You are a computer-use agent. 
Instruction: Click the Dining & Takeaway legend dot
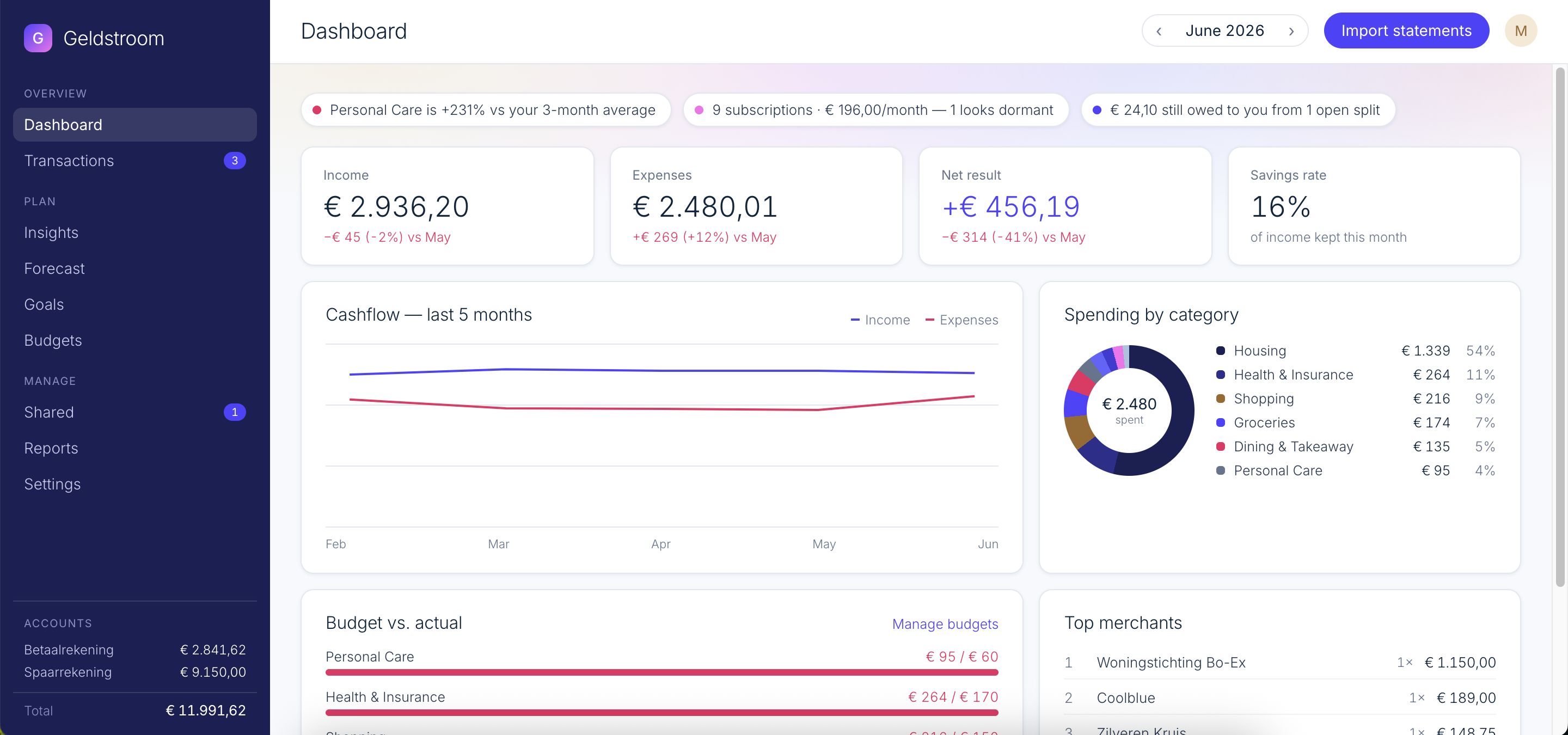point(1220,446)
